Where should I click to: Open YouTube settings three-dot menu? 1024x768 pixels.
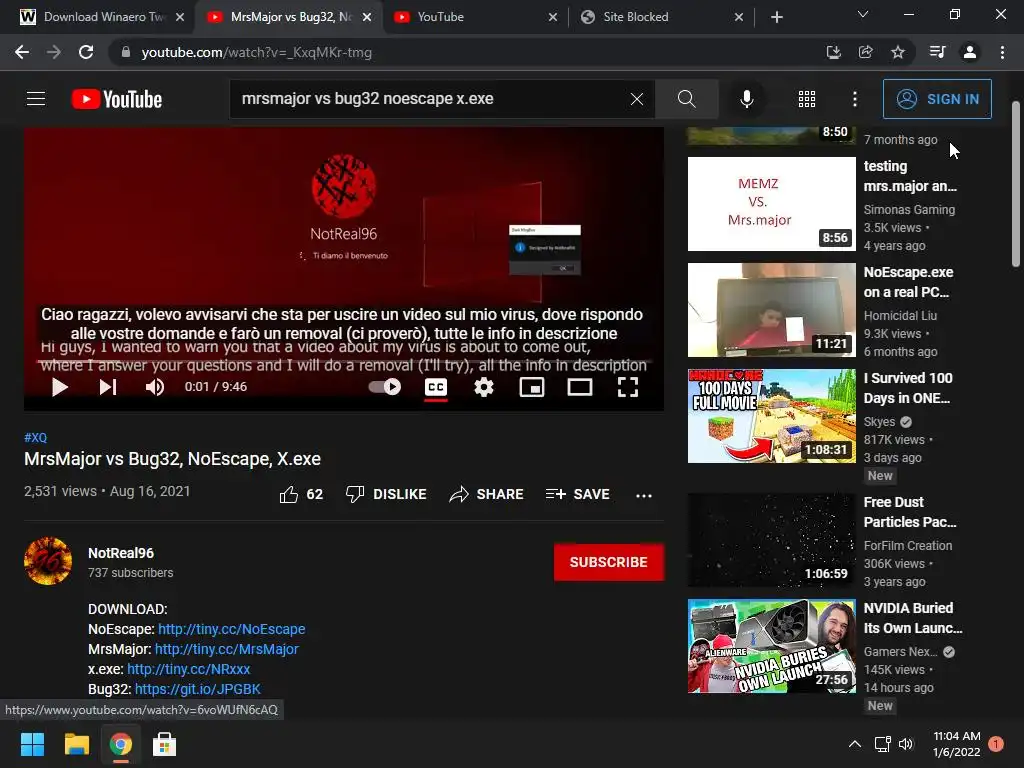point(855,99)
